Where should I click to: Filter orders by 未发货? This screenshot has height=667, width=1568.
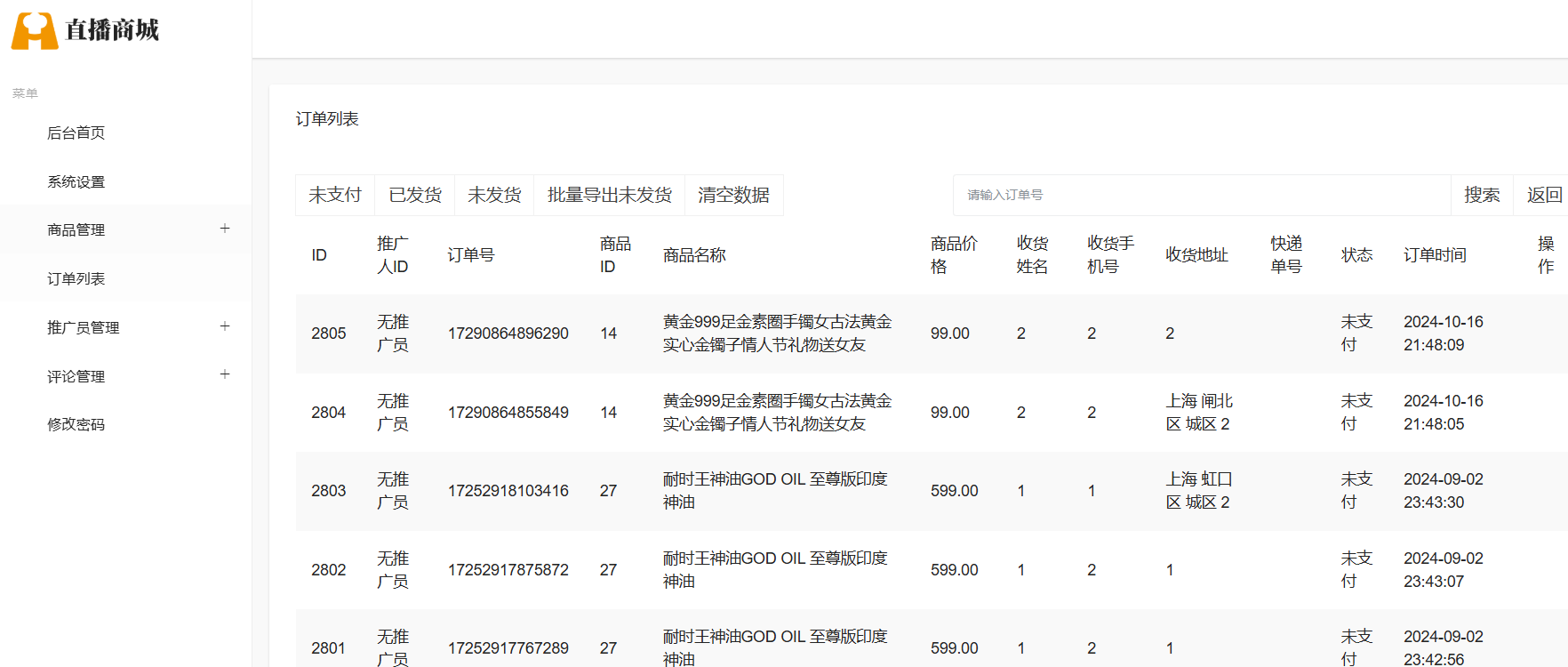point(494,195)
